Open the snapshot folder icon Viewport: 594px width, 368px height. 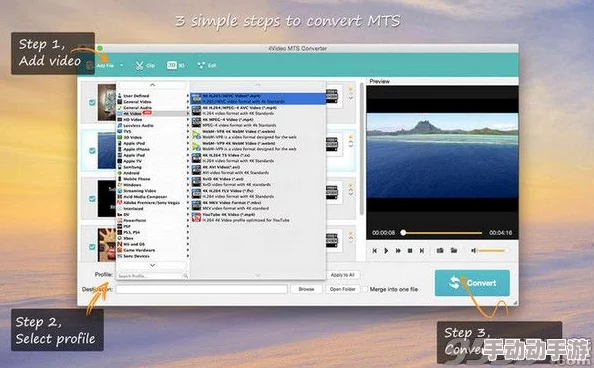point(454,250)
